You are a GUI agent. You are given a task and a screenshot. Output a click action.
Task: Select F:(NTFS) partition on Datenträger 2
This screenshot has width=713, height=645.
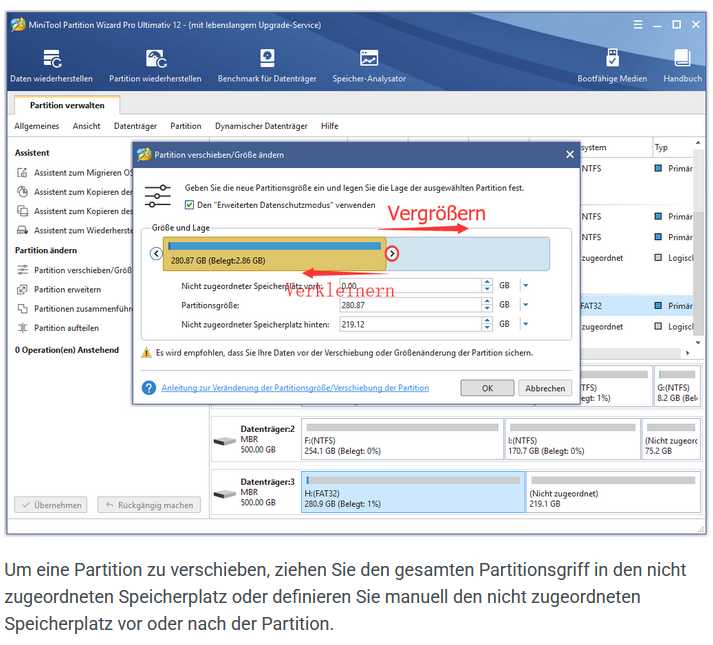click(x=402, y=439)
